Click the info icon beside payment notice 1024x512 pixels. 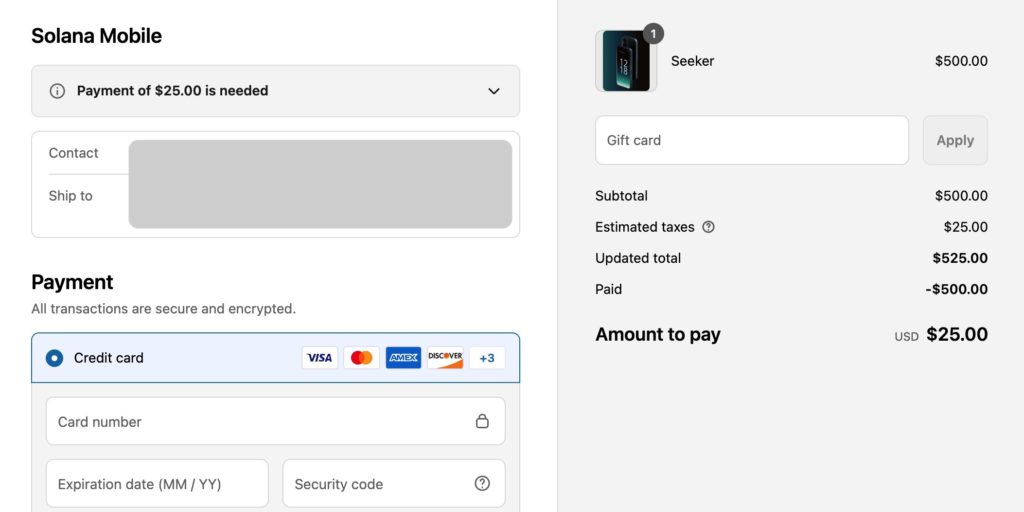click(57, 91)
